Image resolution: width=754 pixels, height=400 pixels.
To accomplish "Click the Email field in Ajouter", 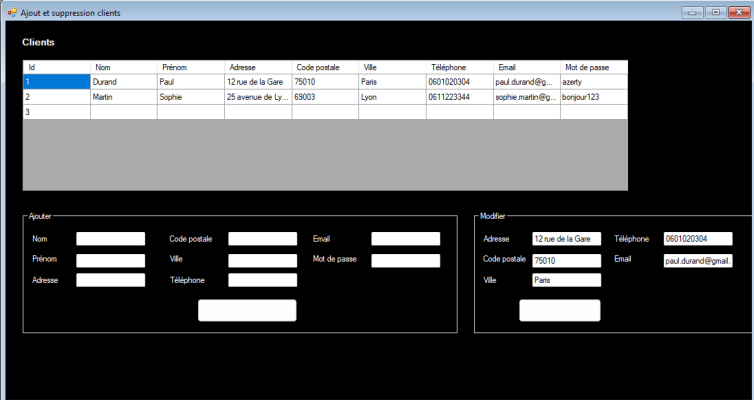I will tap(406, 239).
